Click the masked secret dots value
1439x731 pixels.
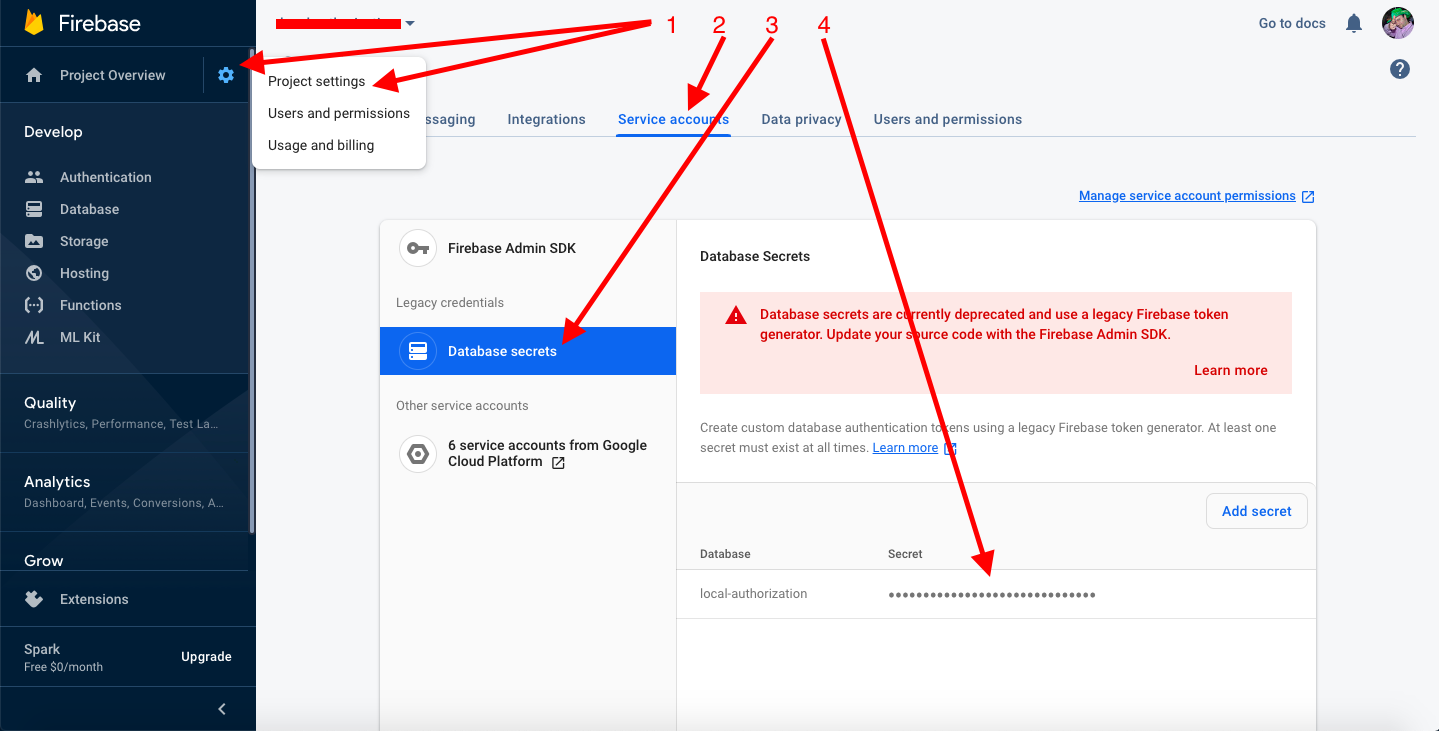click(x=992, y=595)
